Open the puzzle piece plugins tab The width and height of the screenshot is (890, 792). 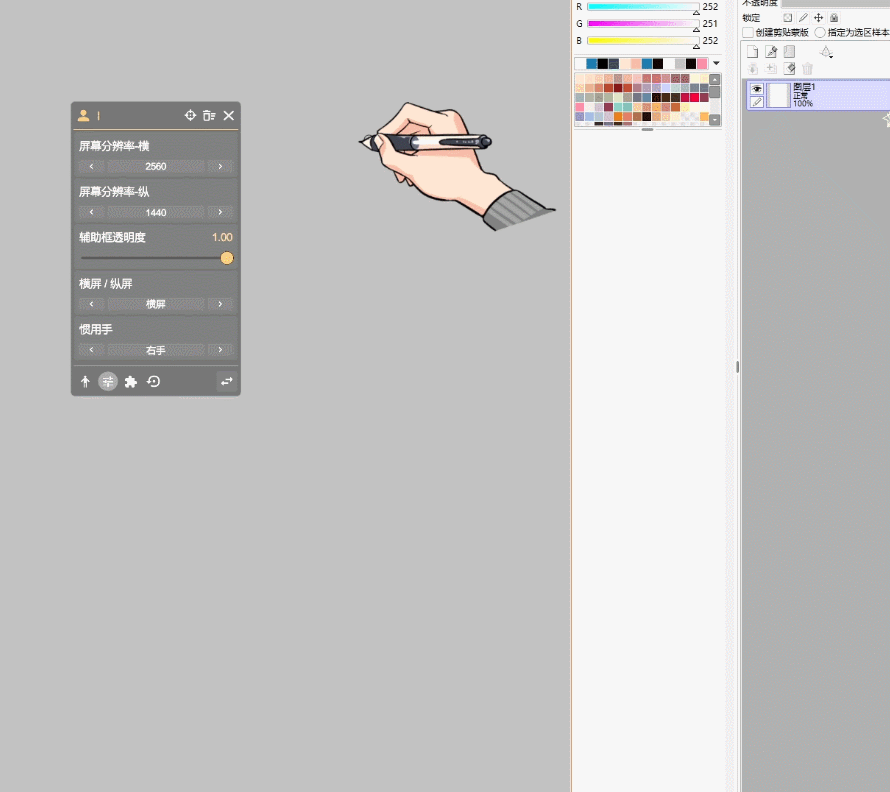(131, 382)
